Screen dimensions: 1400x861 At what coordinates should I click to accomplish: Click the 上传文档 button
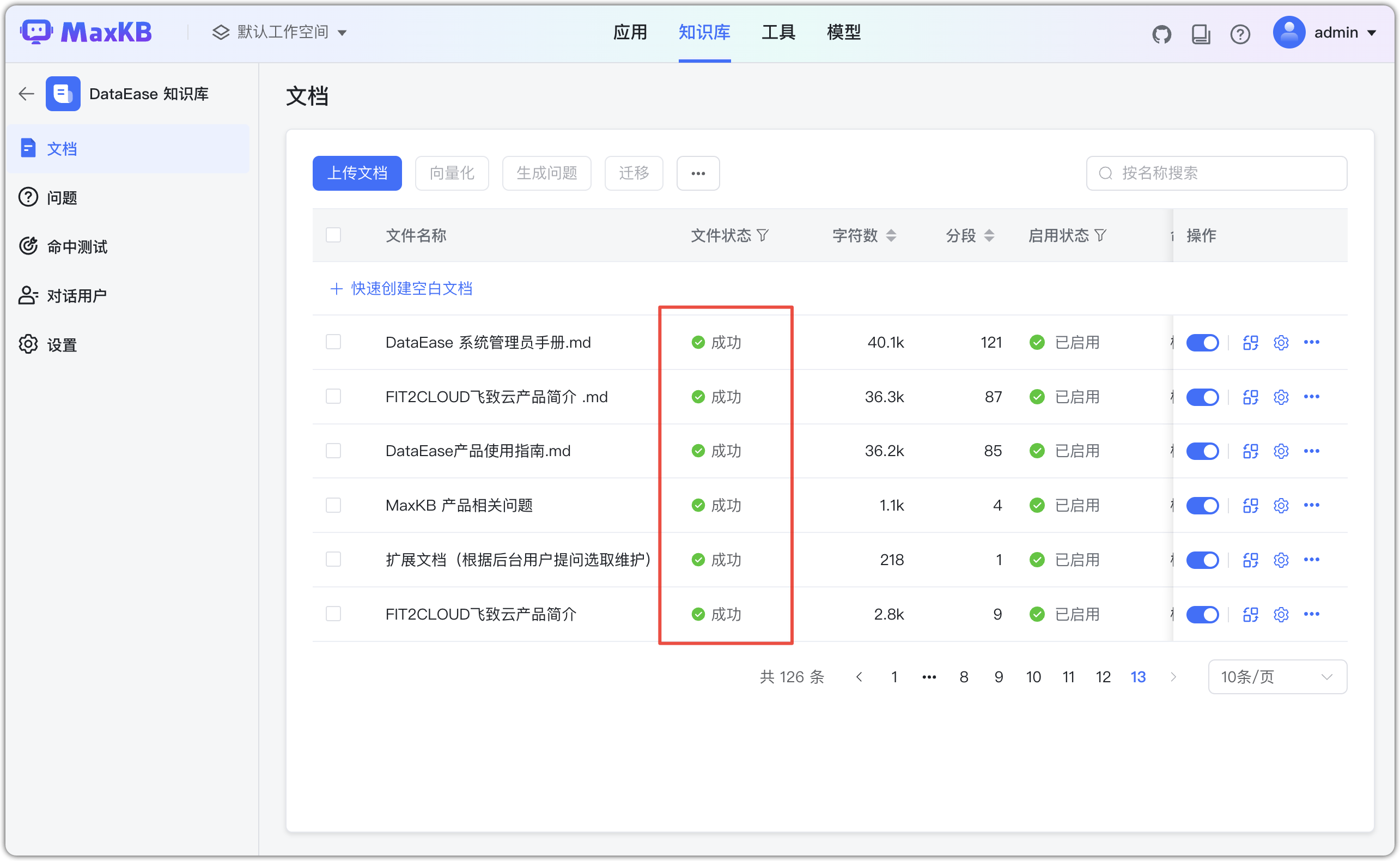pyautogui.click(x=357, y=173)
